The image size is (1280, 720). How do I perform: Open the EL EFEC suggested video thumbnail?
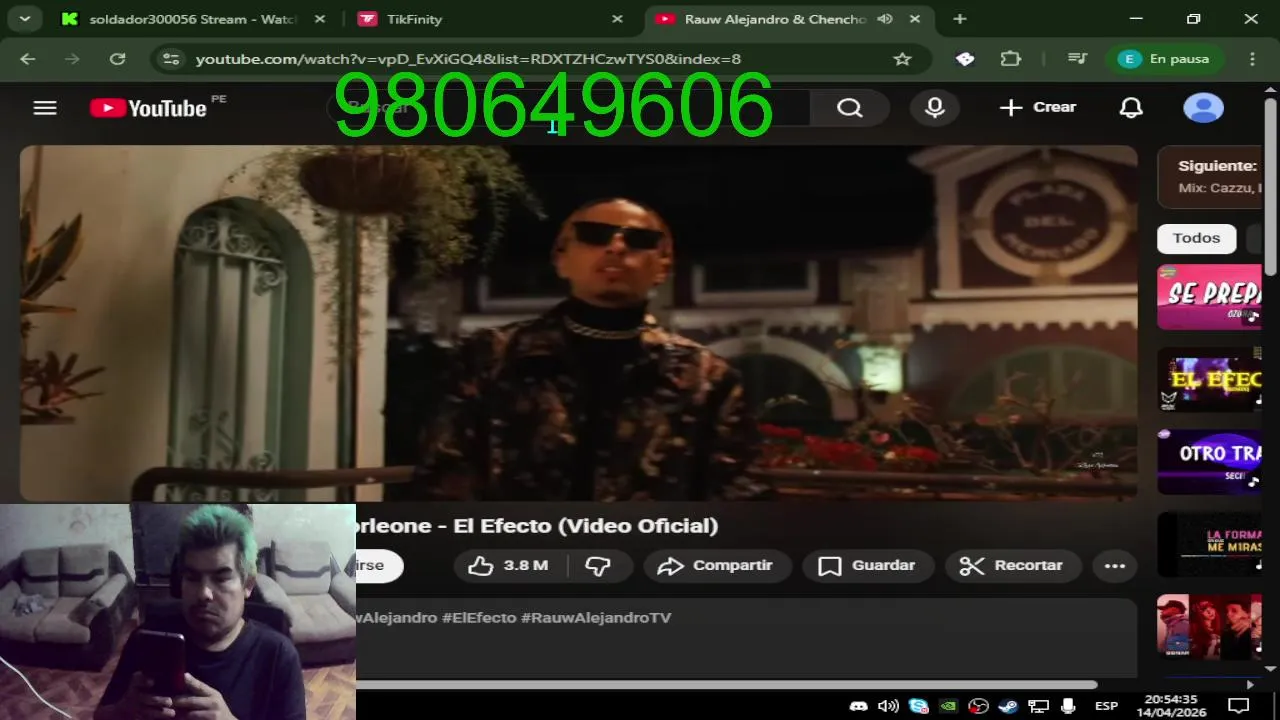pyautogui.click(x=1209, y=380)
